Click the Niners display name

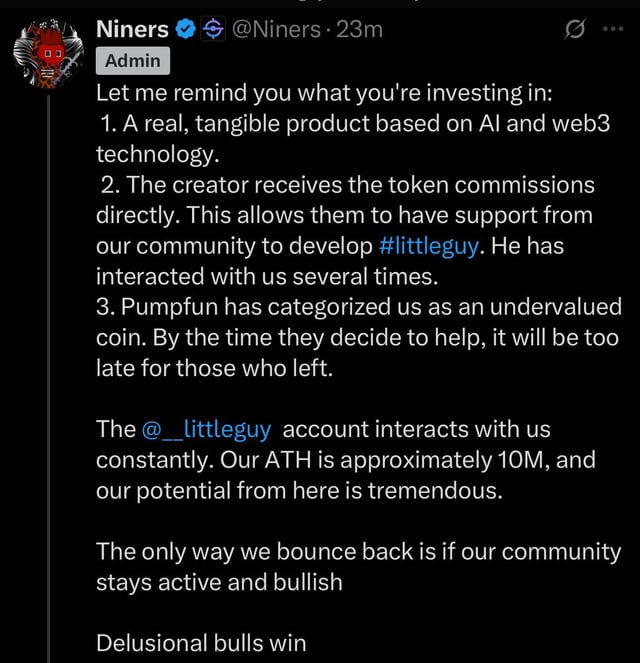(x=131, y=31)
